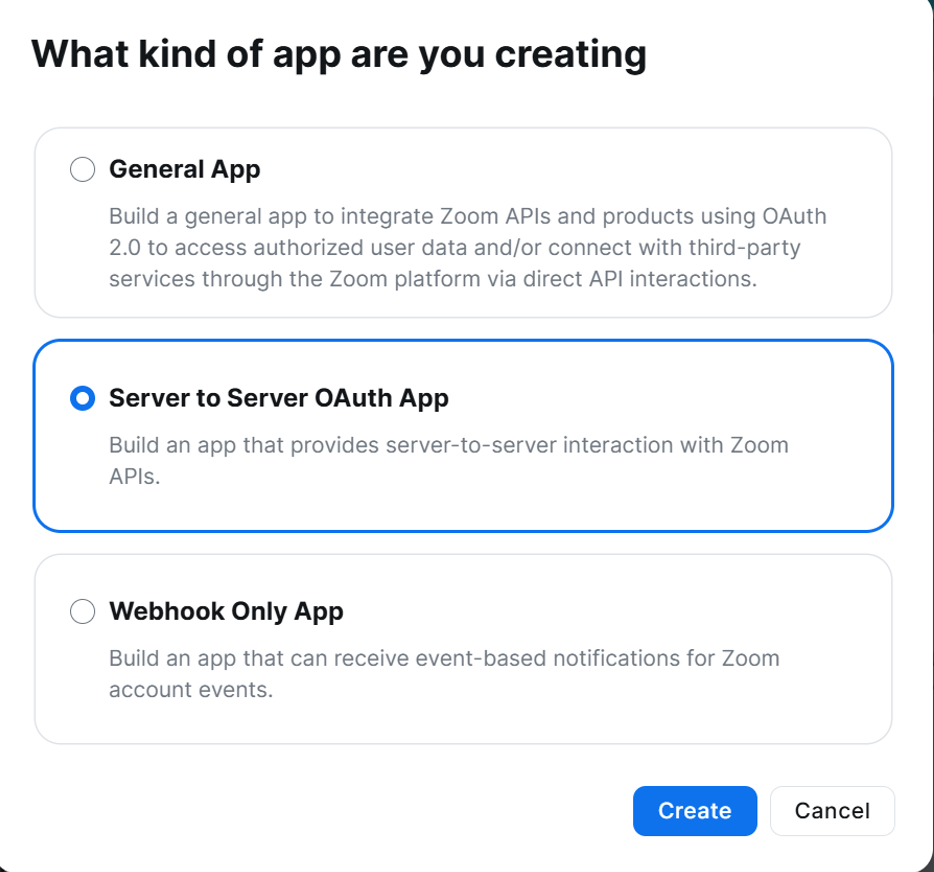Select the General App radio button
934x872 pixels.
[x=82, y=169]
